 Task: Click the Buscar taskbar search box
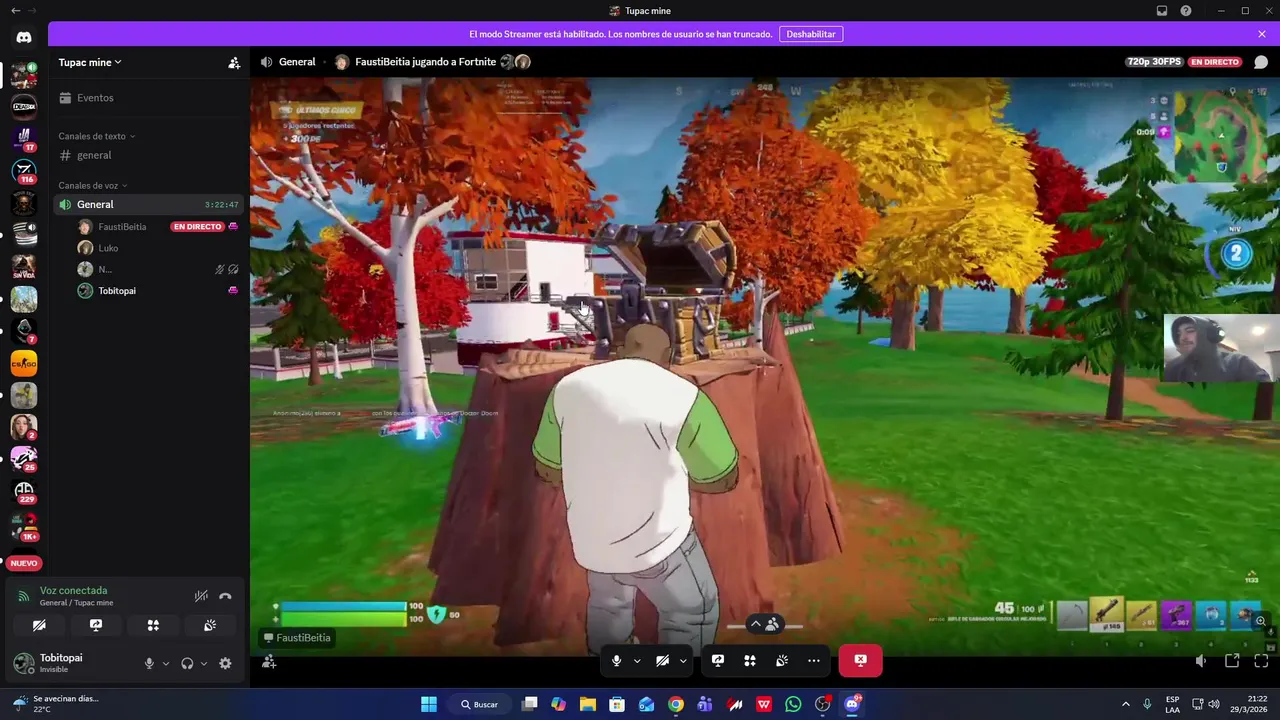point(480,704)
